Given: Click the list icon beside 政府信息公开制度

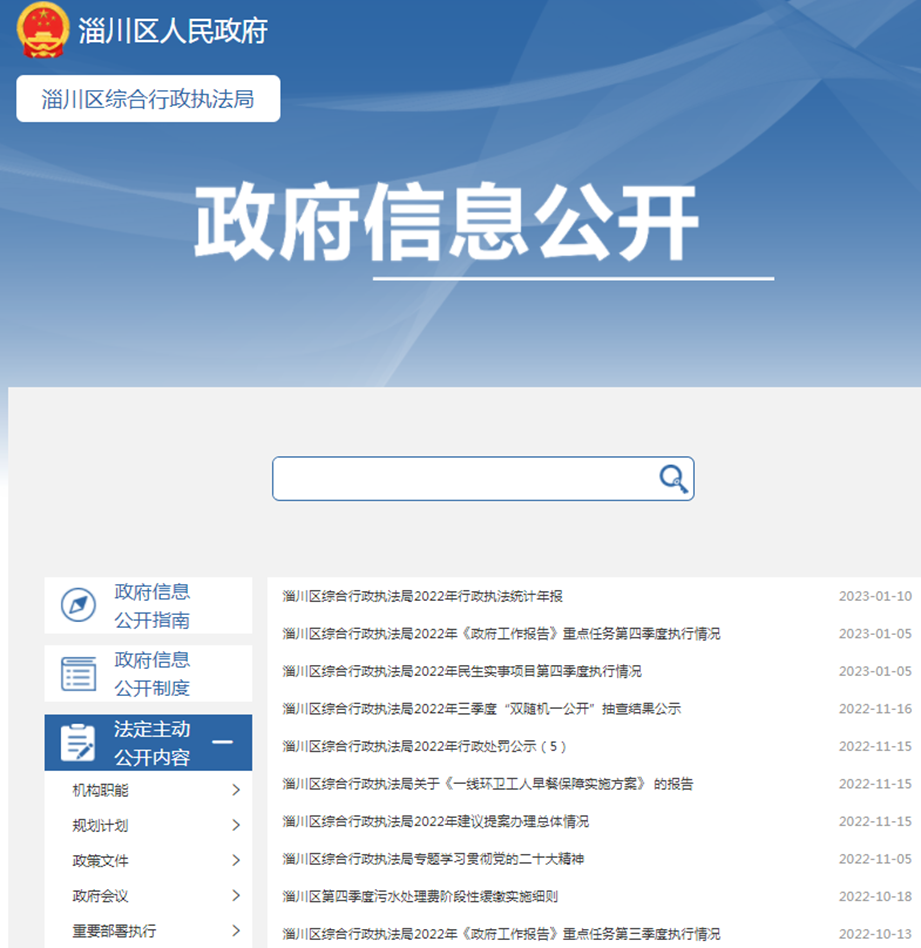Looking at the screenshot, I should click(x=78, y=673).
